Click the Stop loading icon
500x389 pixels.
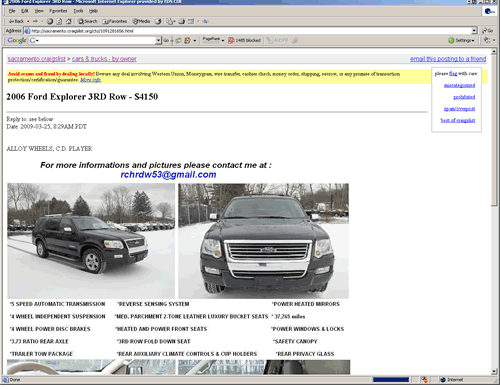50,21
